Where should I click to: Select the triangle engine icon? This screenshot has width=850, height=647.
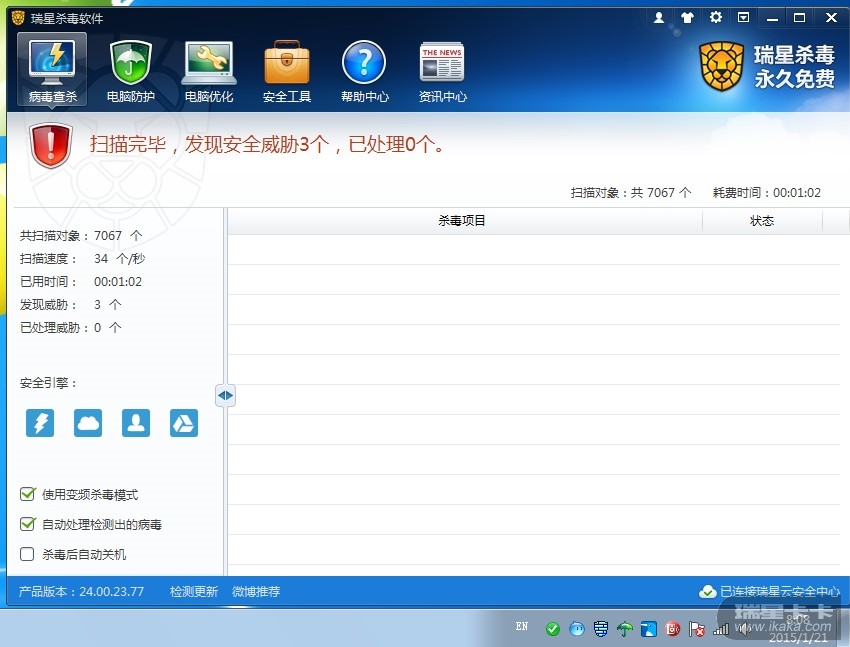pyautogui.click(x=184, y=423)
